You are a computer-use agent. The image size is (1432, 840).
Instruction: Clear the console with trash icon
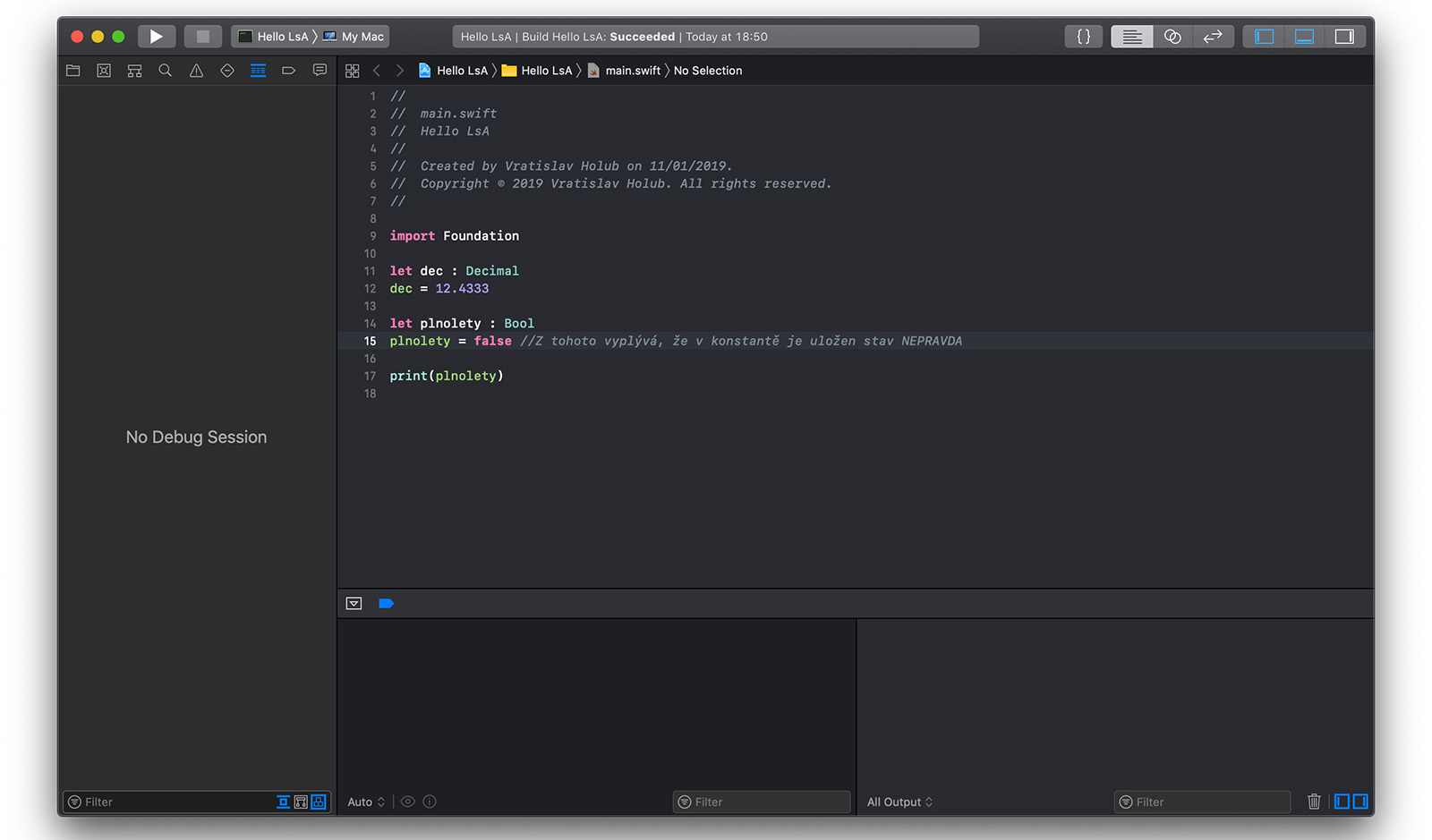click(x=1314, y=802)
